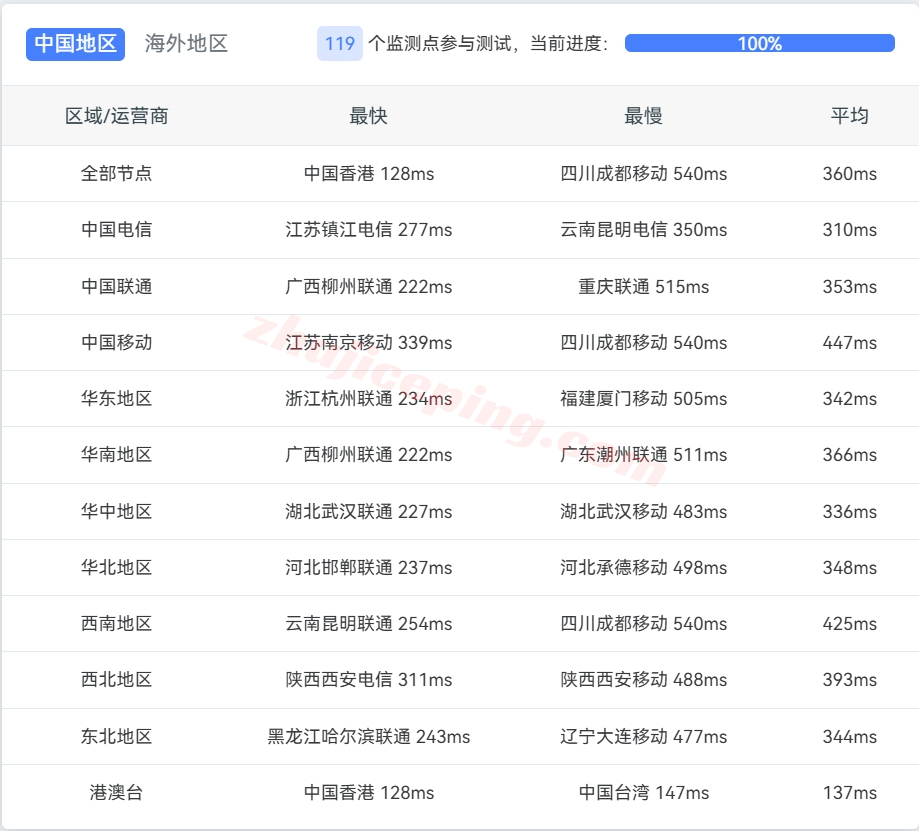Click the 366ms average for 华南地区

point(849,455)
